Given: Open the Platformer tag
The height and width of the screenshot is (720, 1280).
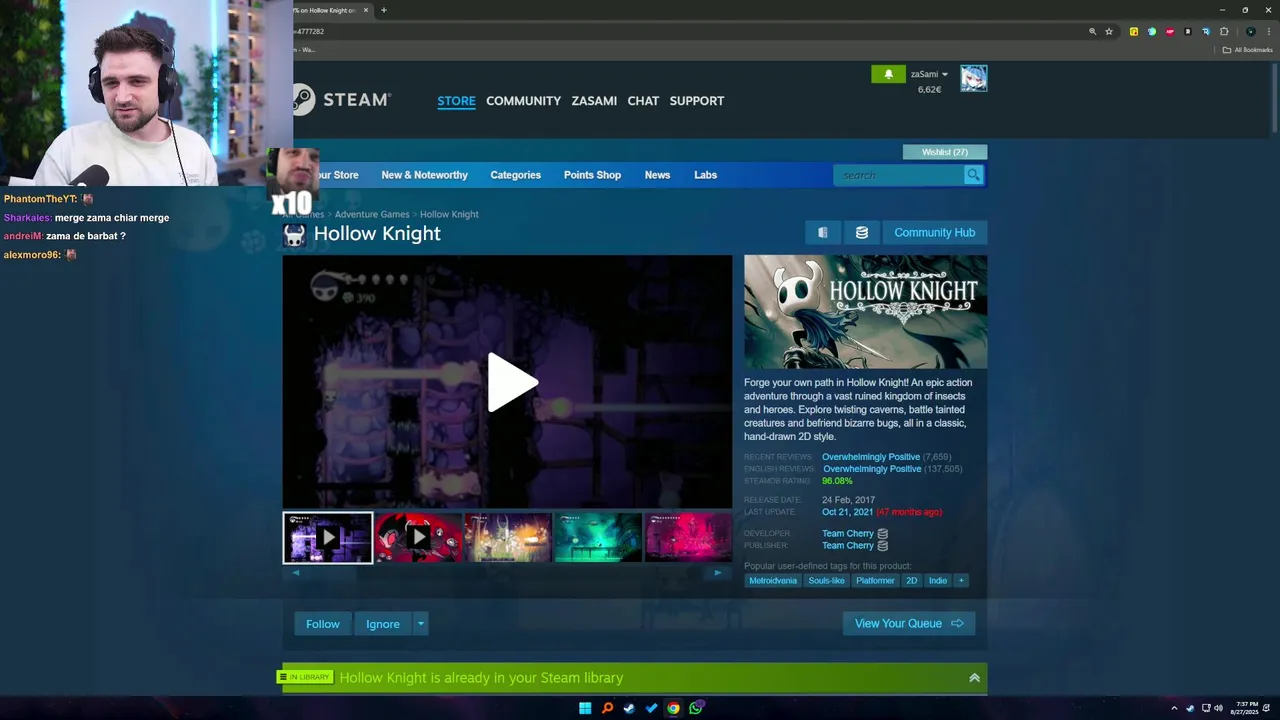Looking at the screenshot, I should [875, 581].
